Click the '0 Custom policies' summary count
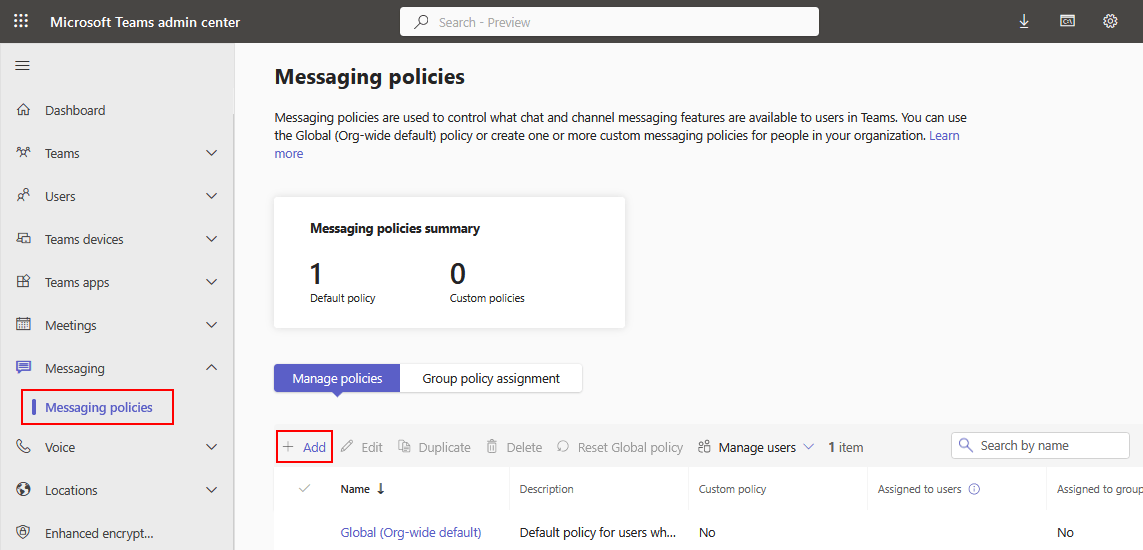Screen dimensions: 1143x550 pos(487,283)
